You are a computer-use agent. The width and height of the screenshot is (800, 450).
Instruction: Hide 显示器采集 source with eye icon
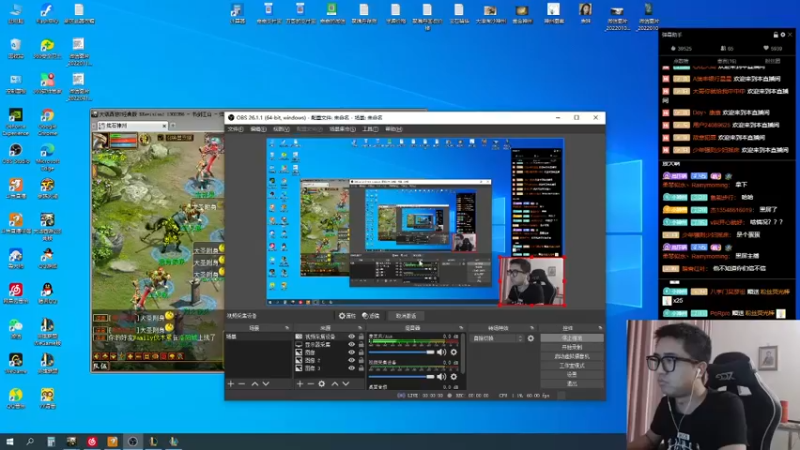351,344
